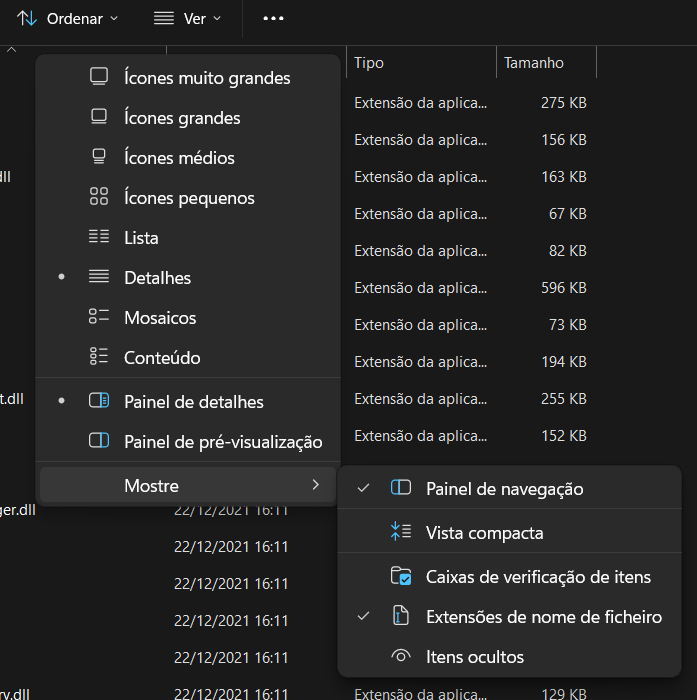The width and height of the screenshot is (697, 700).
Task: Click the bullet beside Painel de detalhes
Action: [62, 401]
